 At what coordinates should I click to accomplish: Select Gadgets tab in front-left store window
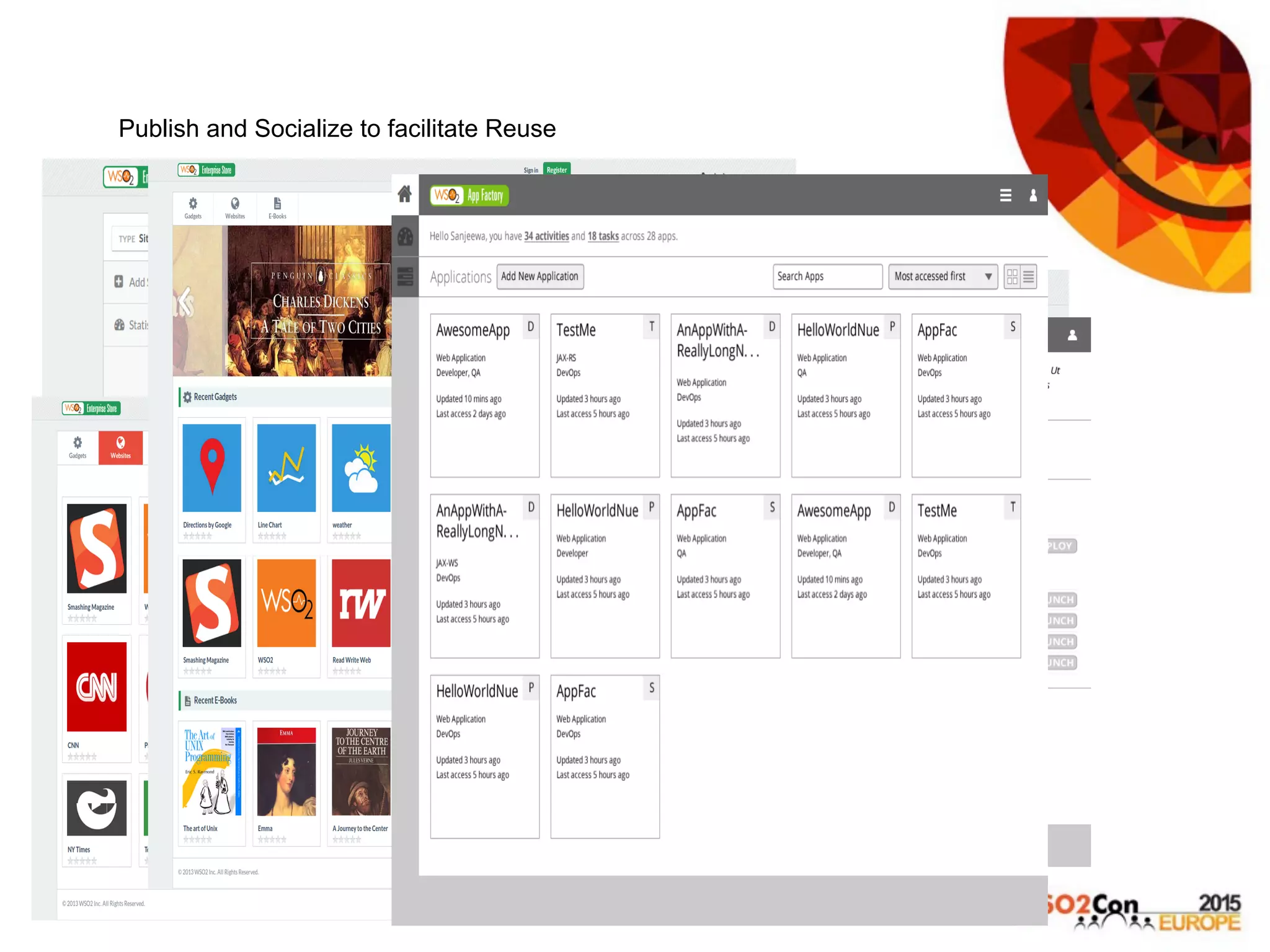78,447
